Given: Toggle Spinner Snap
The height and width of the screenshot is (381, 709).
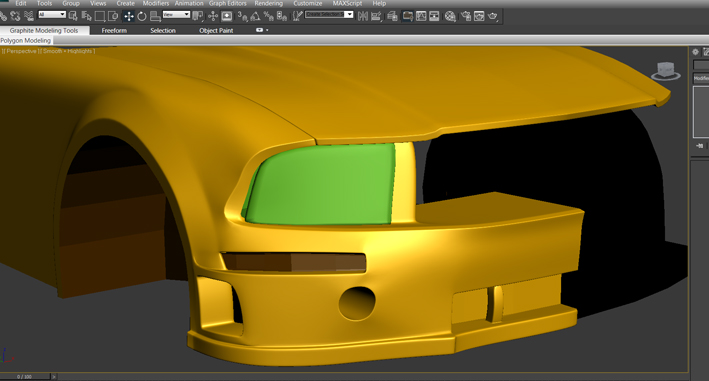Looking at the screenshot, I should point(282,16).
